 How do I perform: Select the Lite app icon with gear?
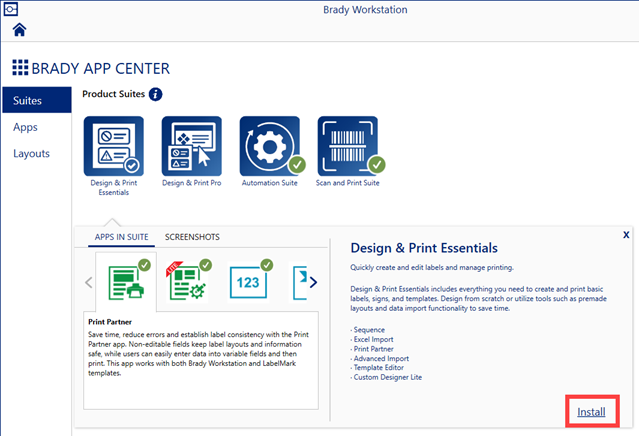point(187,282)
